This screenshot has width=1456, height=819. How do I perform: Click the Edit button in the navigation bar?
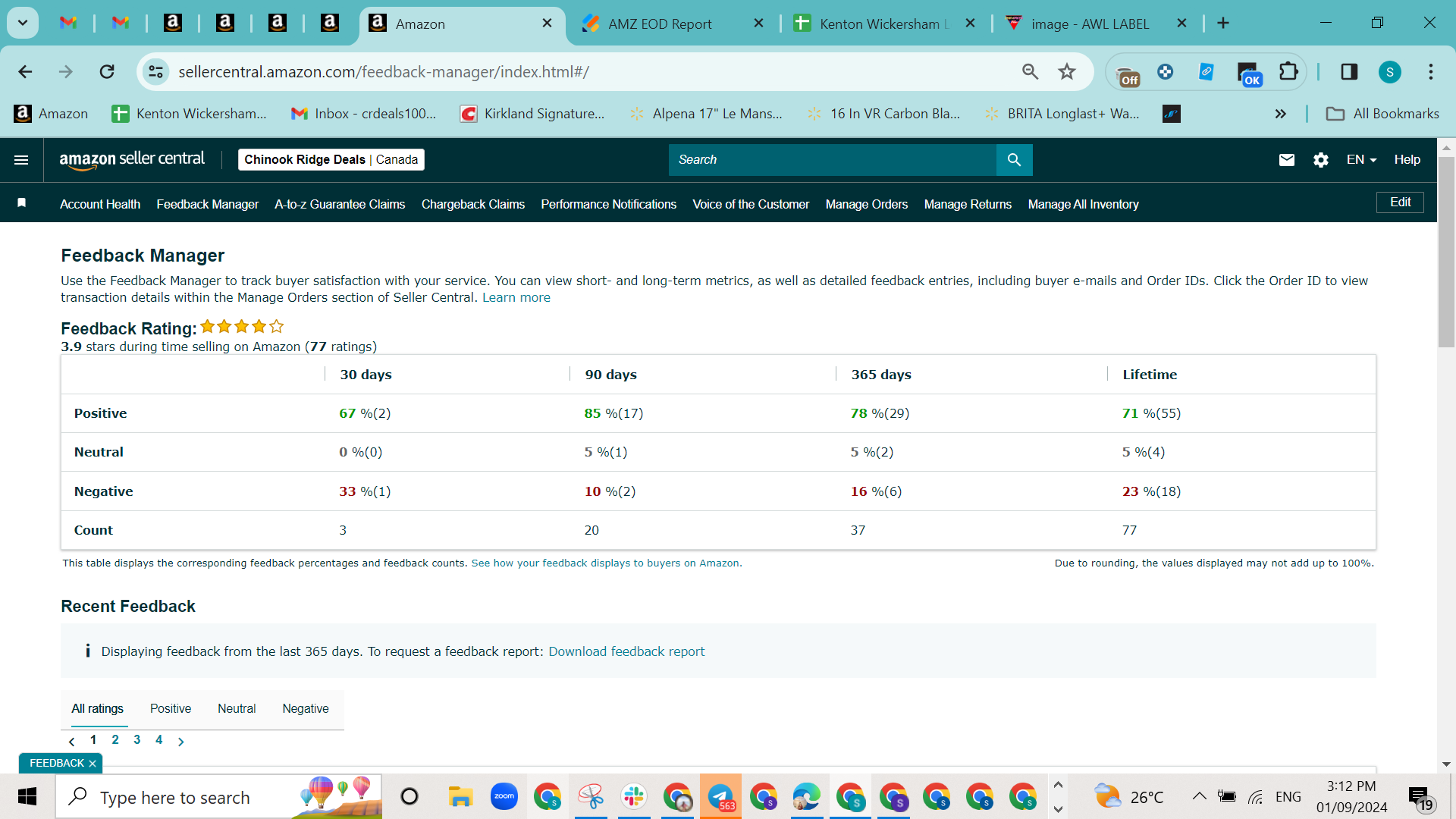1400,202
